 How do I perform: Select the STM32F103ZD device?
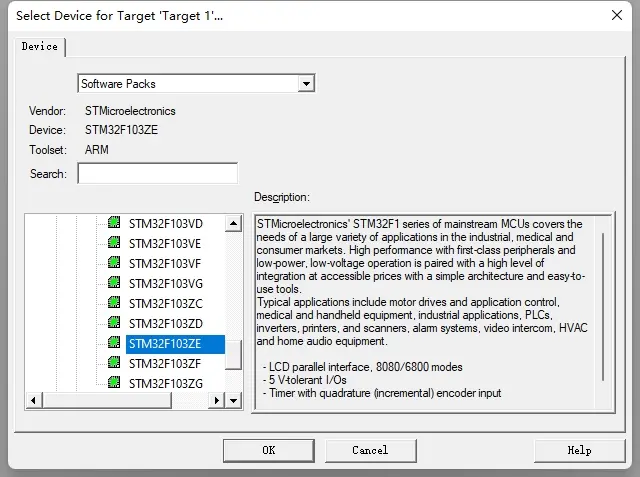pyautogui.click(x=166, y=324)
